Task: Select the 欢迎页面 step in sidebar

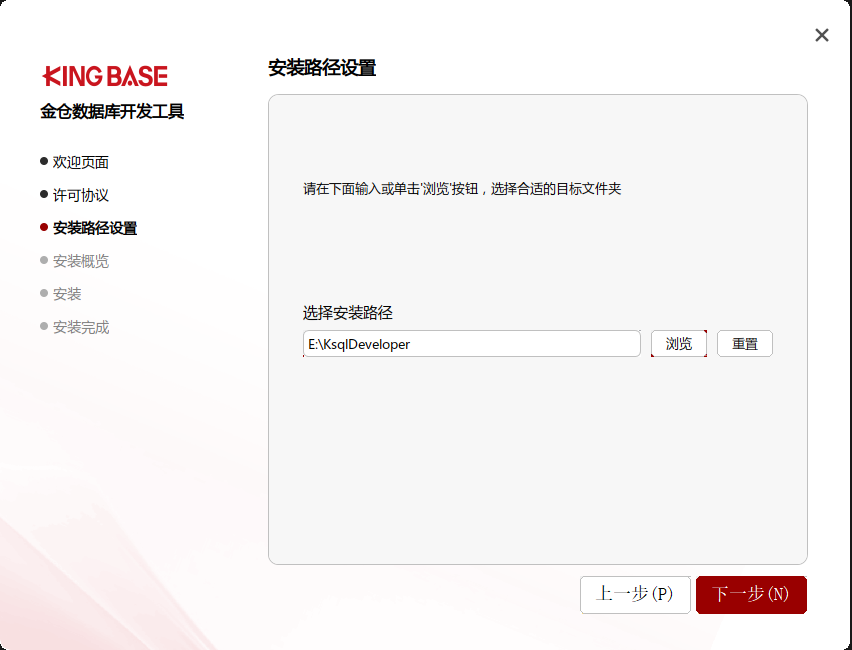Action: click(80, 162)
